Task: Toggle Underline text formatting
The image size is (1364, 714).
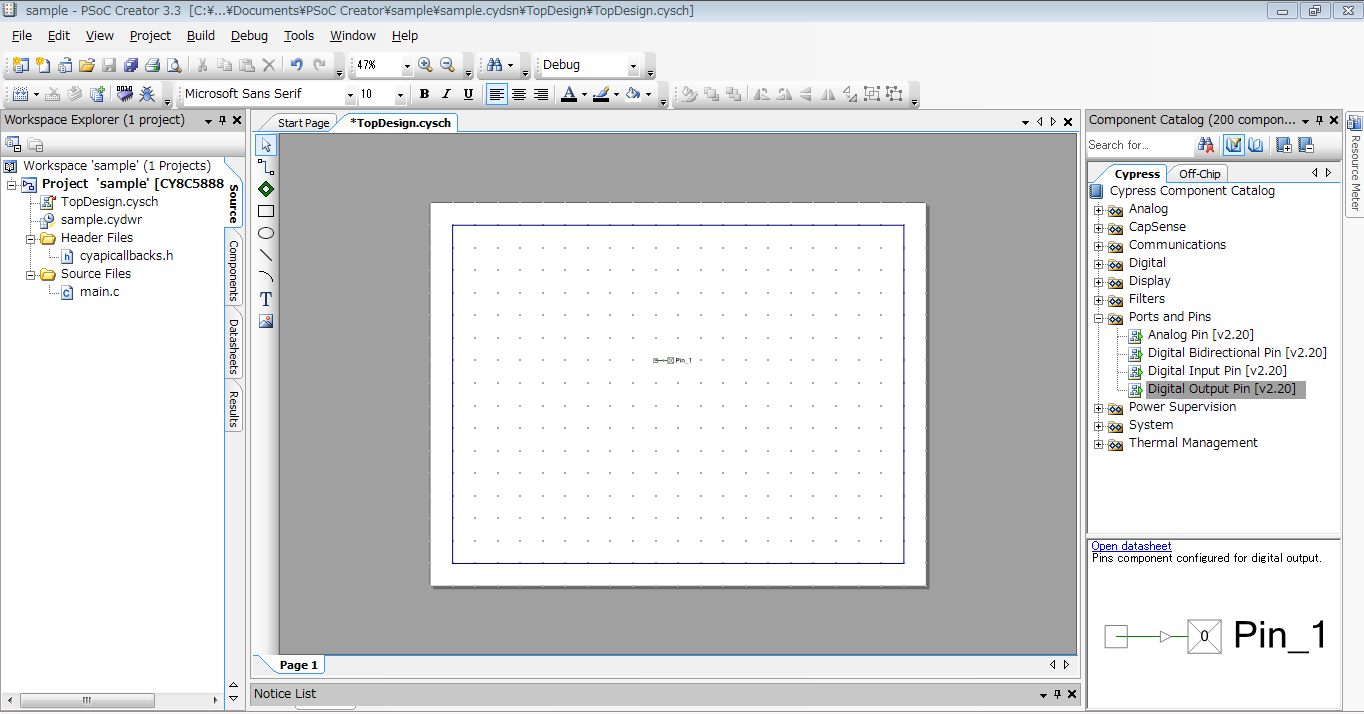Action: click(x=468, y=94)
